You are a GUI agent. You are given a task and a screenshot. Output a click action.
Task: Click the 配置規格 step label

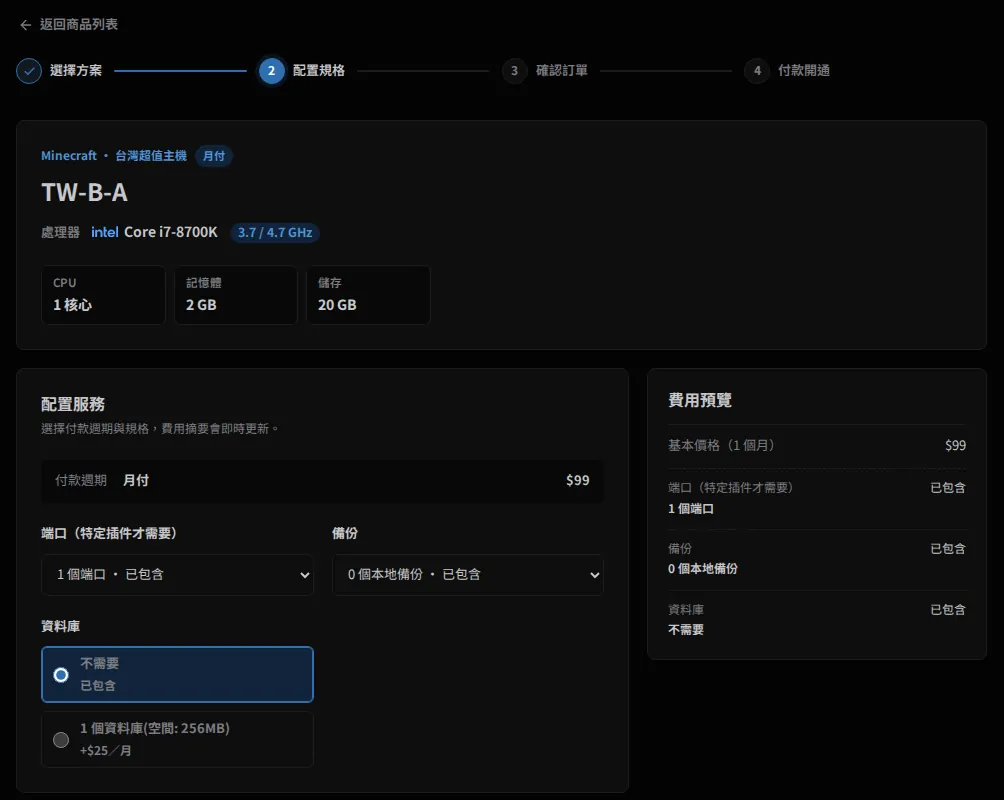pos(319,70)
